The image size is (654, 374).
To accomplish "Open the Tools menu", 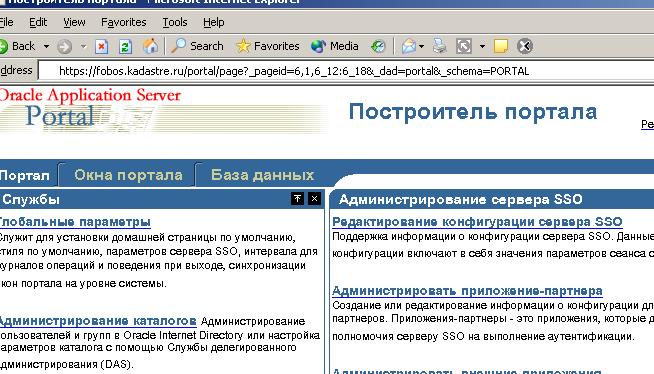I will 175,22.
